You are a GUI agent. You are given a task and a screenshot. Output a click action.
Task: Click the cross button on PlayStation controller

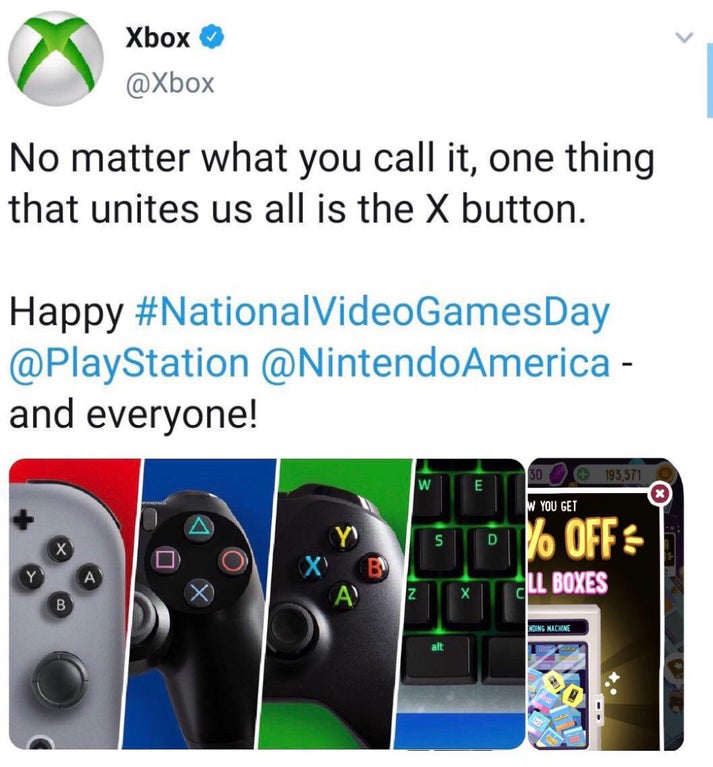(199, 594)
